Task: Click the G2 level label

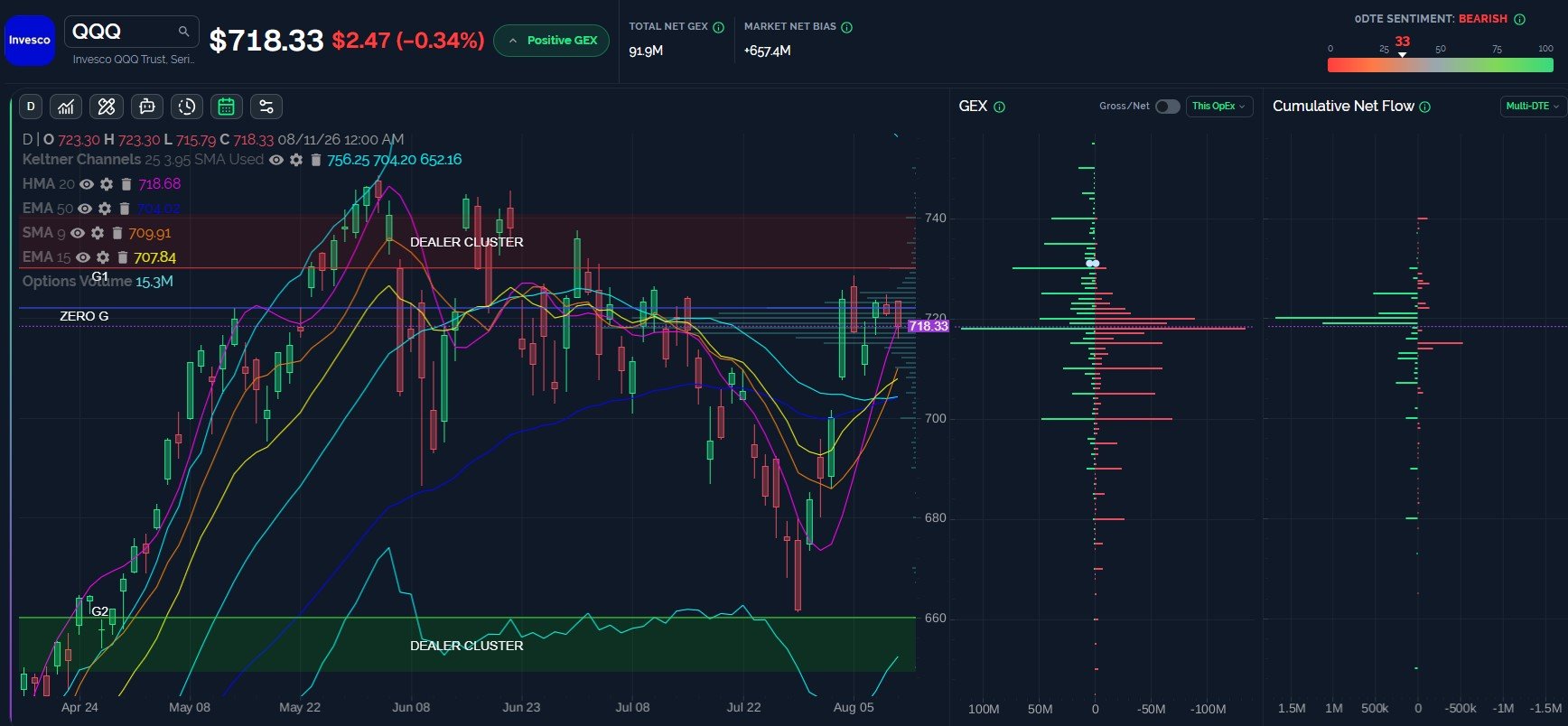Action: pyautogui.click(x=100, y=611)
